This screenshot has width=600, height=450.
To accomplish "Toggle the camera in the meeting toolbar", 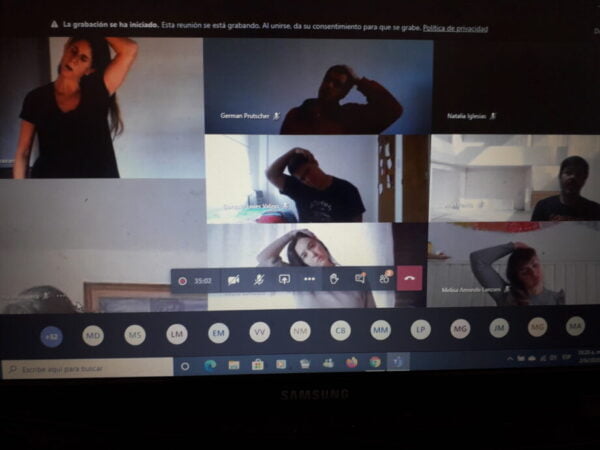I will (x=233, y=280).
